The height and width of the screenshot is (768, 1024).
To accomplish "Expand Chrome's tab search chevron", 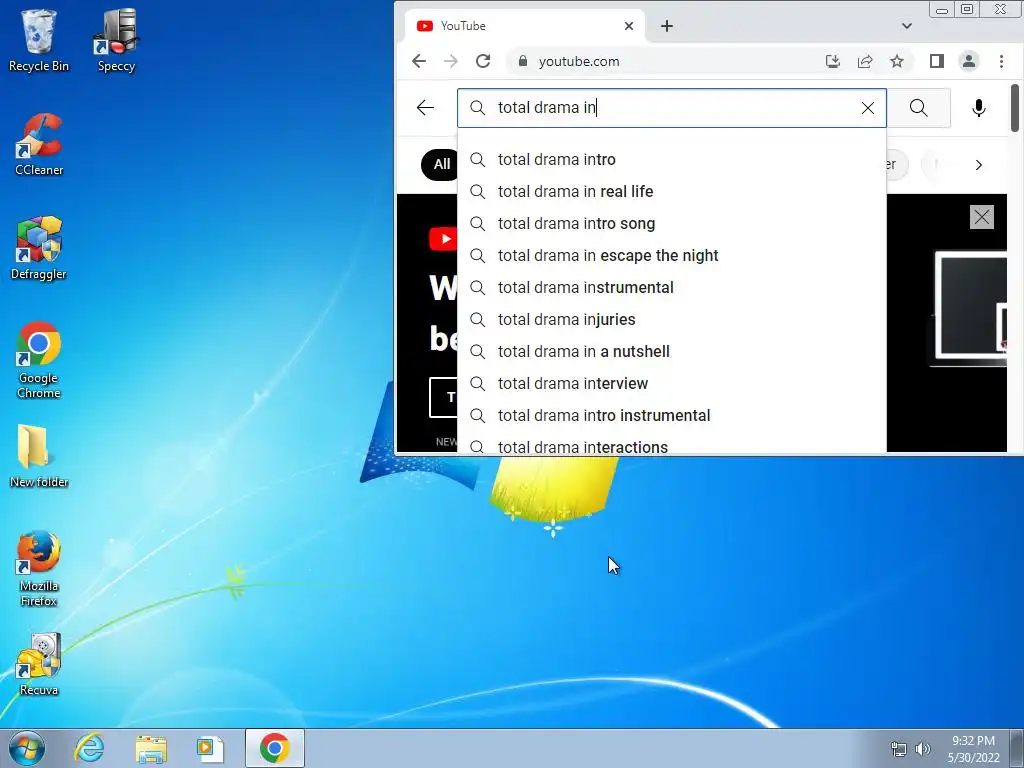I will (906, 26).
